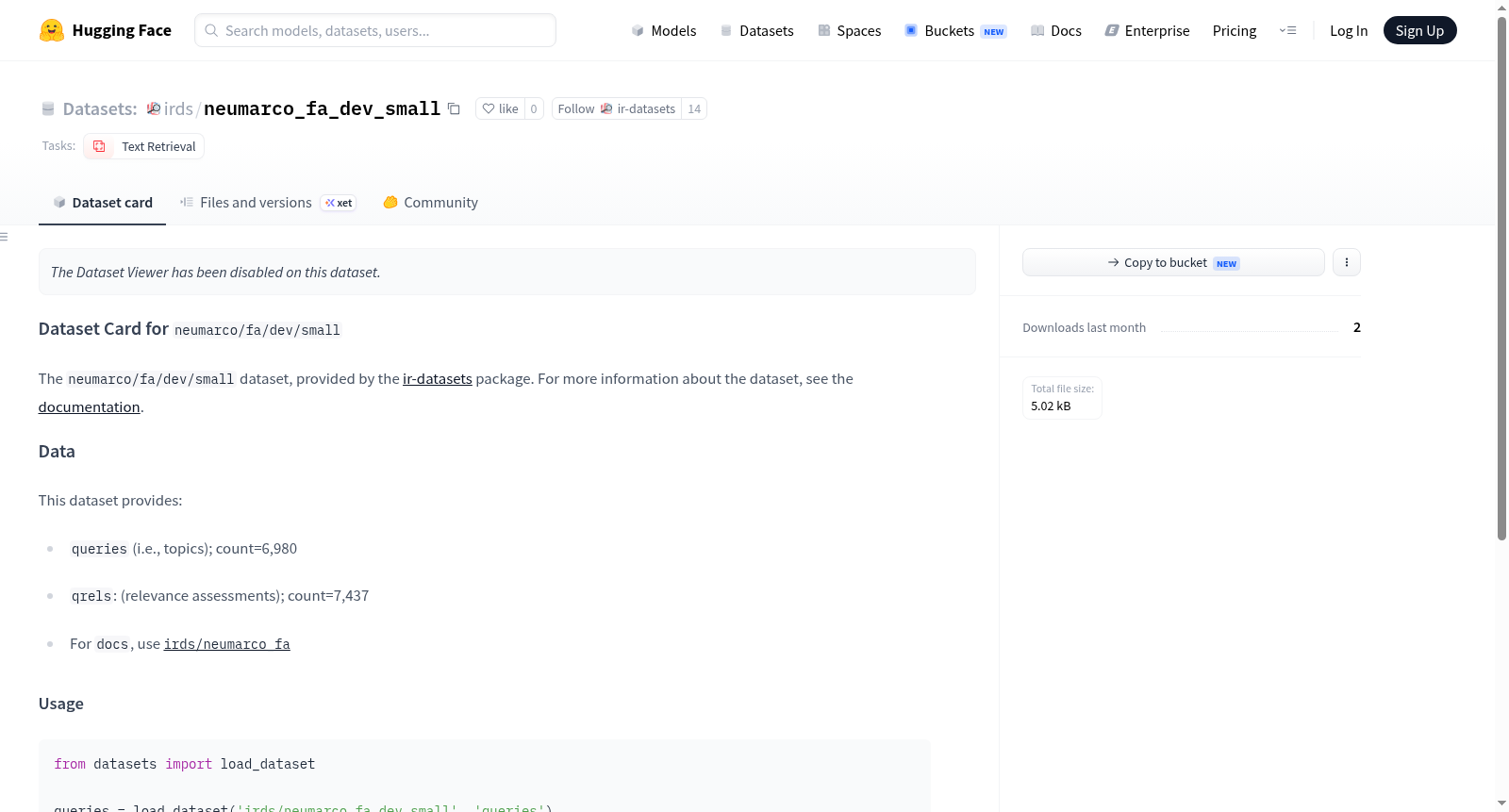
Task: Click the irds owner link in title
Action: pyautogui.click(x=178, y=108)
